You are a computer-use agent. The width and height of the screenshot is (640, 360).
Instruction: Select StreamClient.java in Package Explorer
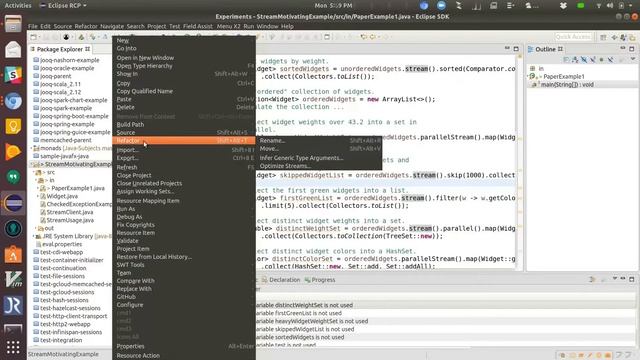click(70, 212)
